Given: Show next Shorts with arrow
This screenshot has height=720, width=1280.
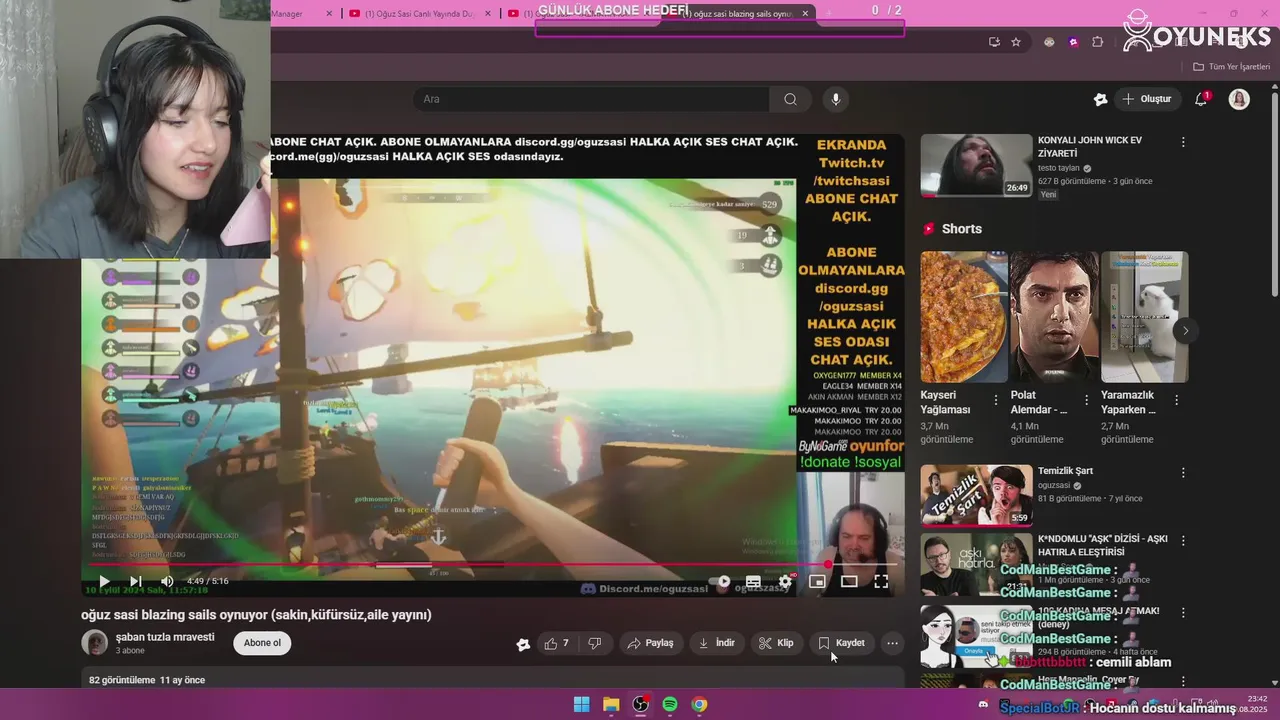Looking at the screenshot, I should [x=1185, y=330].
